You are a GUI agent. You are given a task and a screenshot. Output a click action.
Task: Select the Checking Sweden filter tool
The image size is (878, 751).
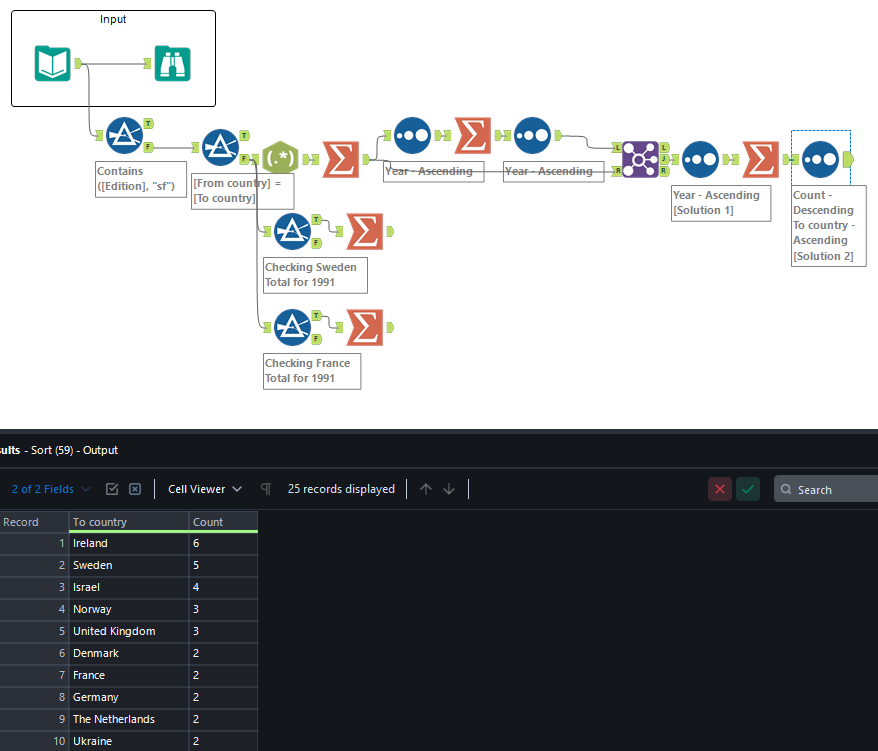coord(292,231)
